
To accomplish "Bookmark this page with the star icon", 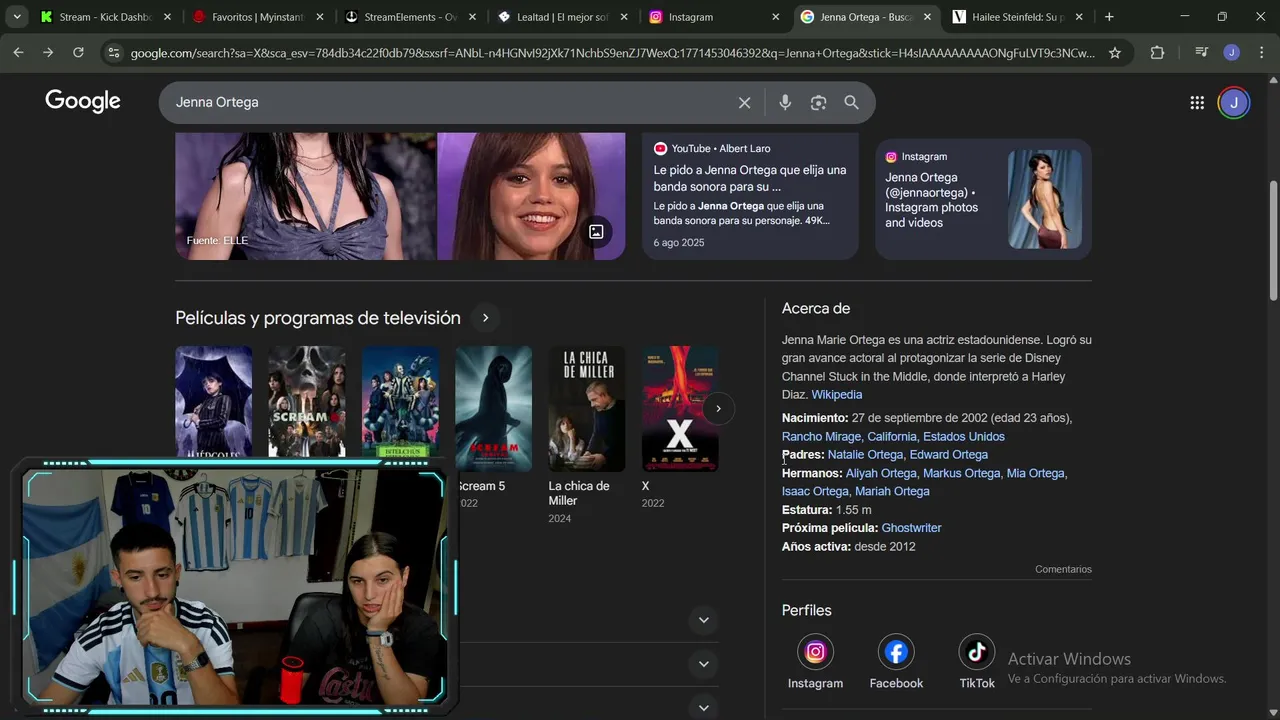I will click(1115, 53).
